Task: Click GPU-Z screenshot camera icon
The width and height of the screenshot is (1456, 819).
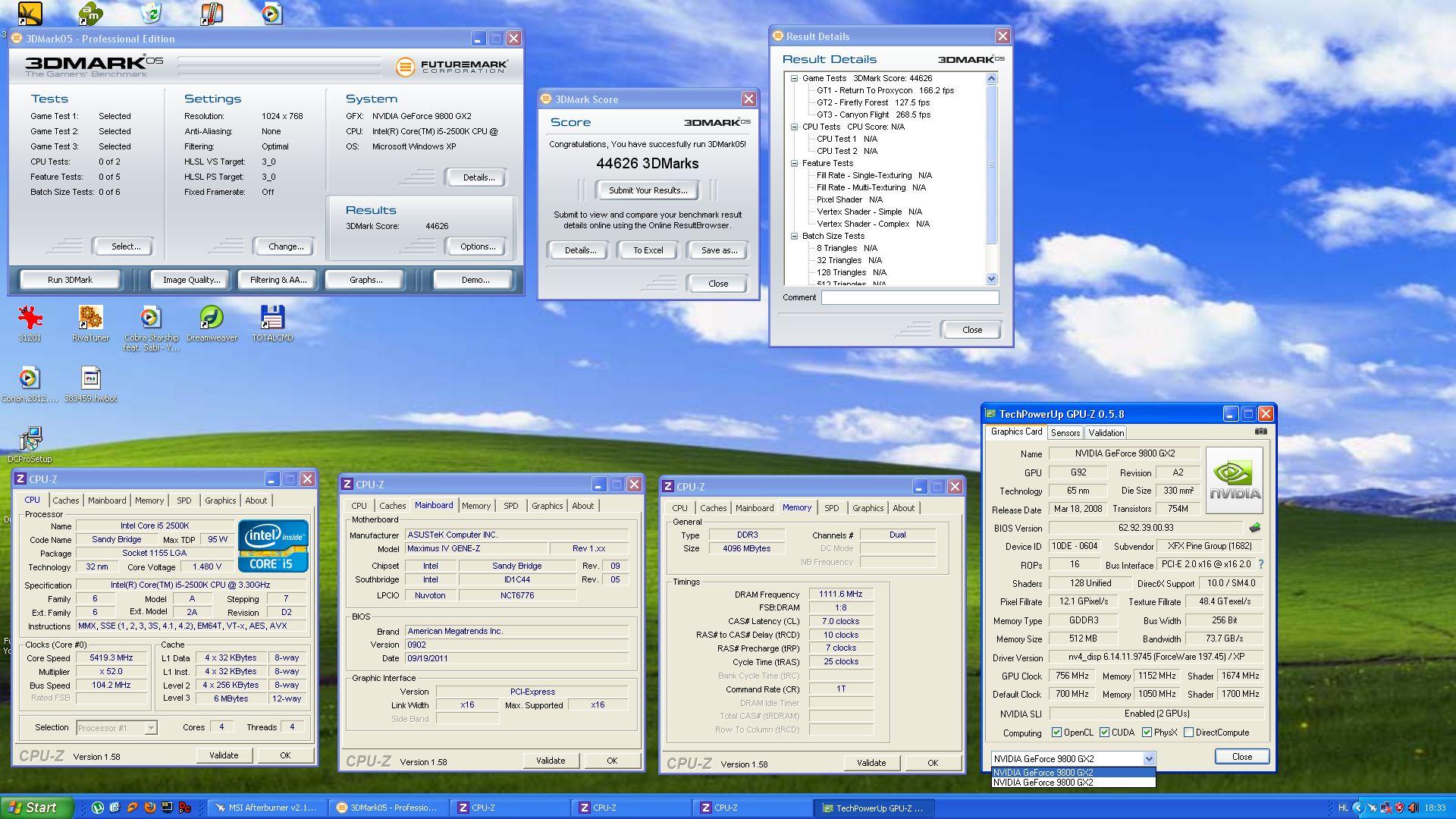Action: pos(1260,431)
